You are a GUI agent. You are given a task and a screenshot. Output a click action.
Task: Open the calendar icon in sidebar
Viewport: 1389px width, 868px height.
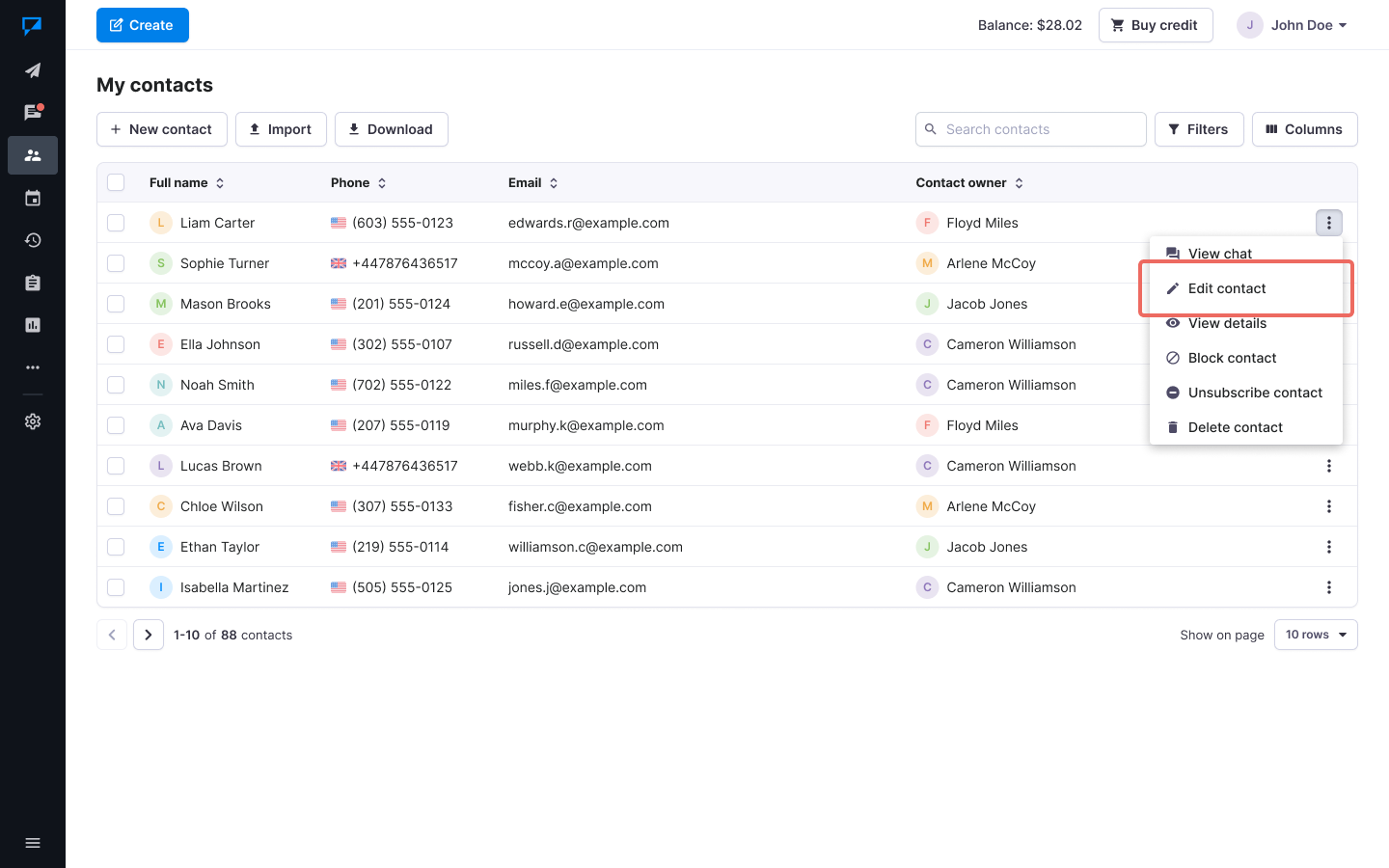click(33, 198)
